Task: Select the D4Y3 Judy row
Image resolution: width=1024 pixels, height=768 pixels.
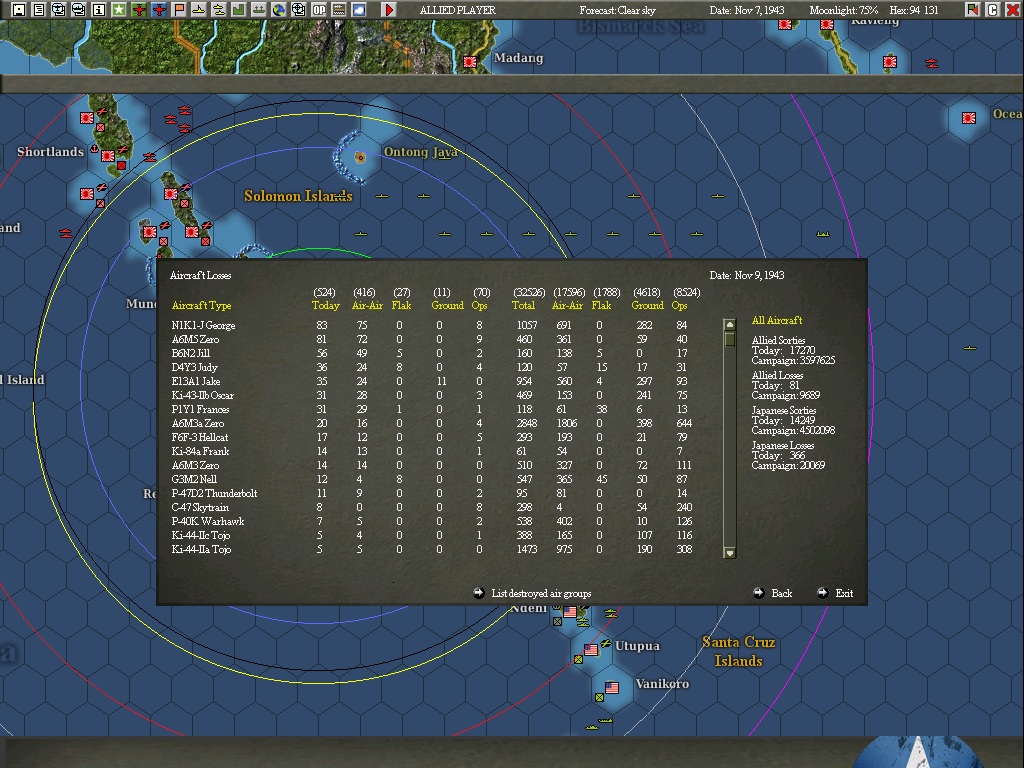Action: (x=432, y=367)
